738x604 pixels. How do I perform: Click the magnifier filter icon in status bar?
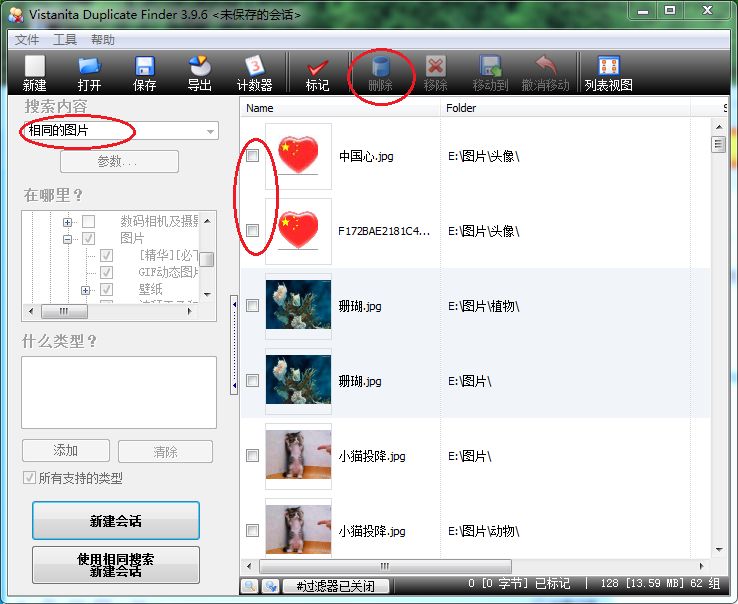[250, 586]
